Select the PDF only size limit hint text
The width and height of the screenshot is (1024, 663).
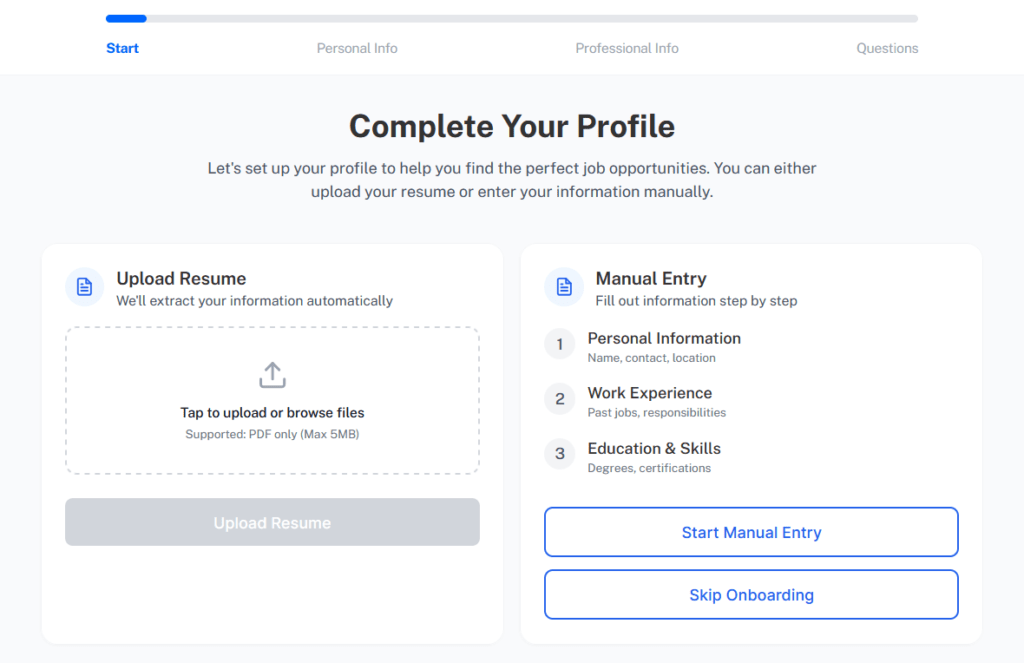pos(271,433)
